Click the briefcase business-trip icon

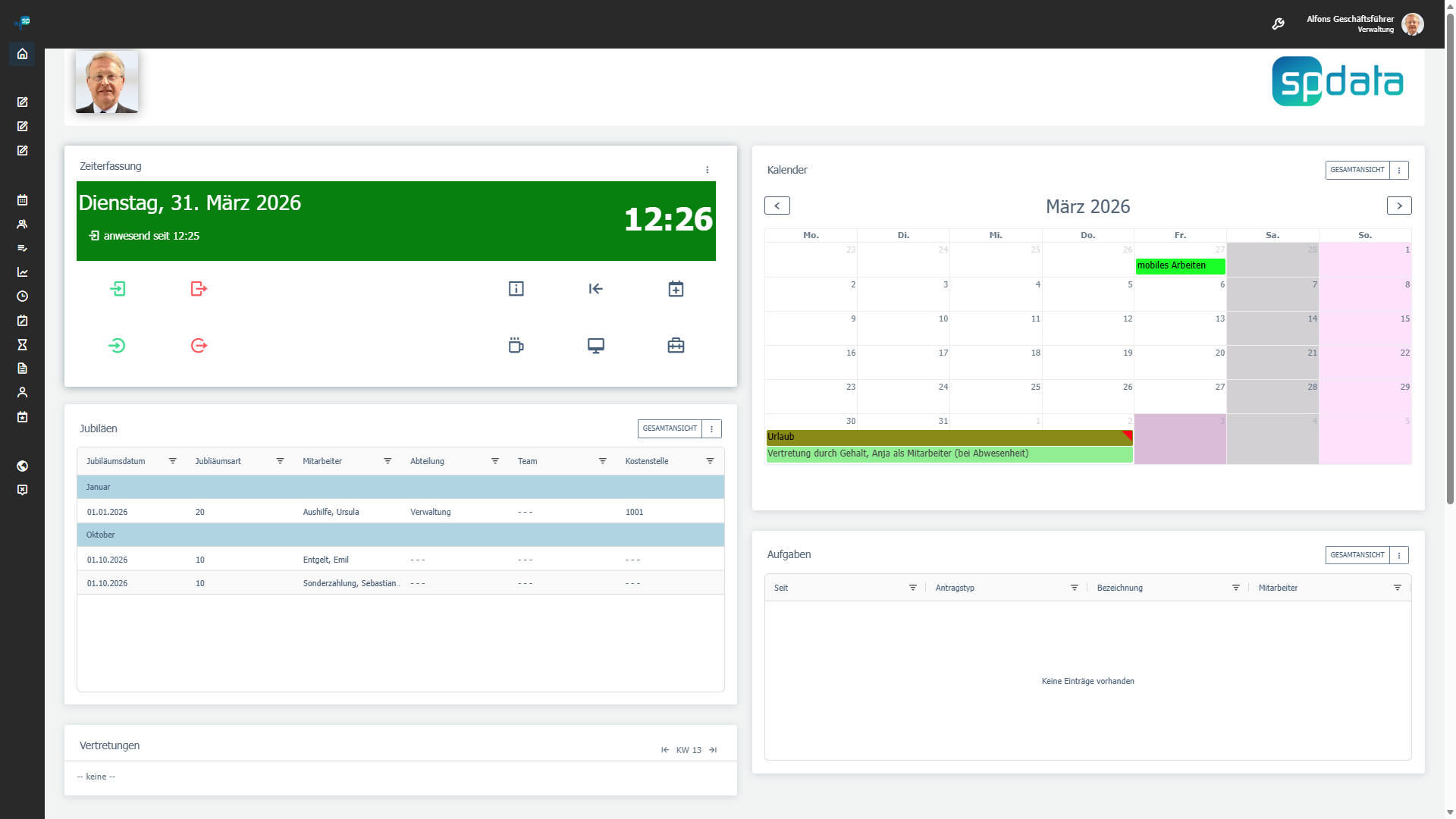676,346
